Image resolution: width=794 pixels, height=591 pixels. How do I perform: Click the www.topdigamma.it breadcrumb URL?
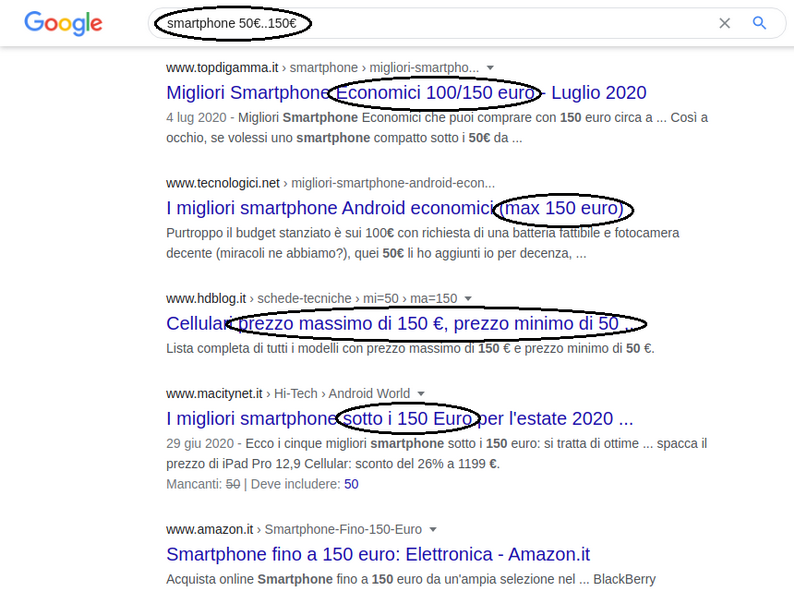point(222,68)
